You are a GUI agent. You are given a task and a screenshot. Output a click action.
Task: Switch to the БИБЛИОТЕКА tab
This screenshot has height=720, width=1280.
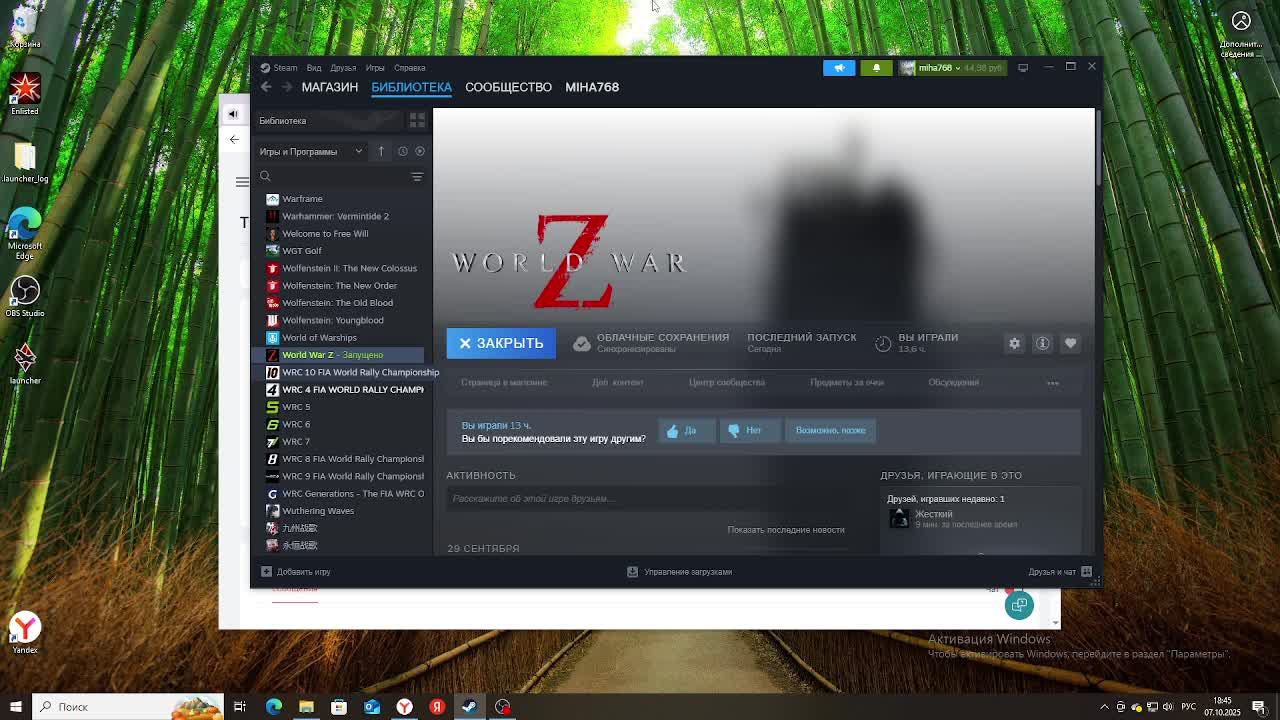(x=411, y=87)
